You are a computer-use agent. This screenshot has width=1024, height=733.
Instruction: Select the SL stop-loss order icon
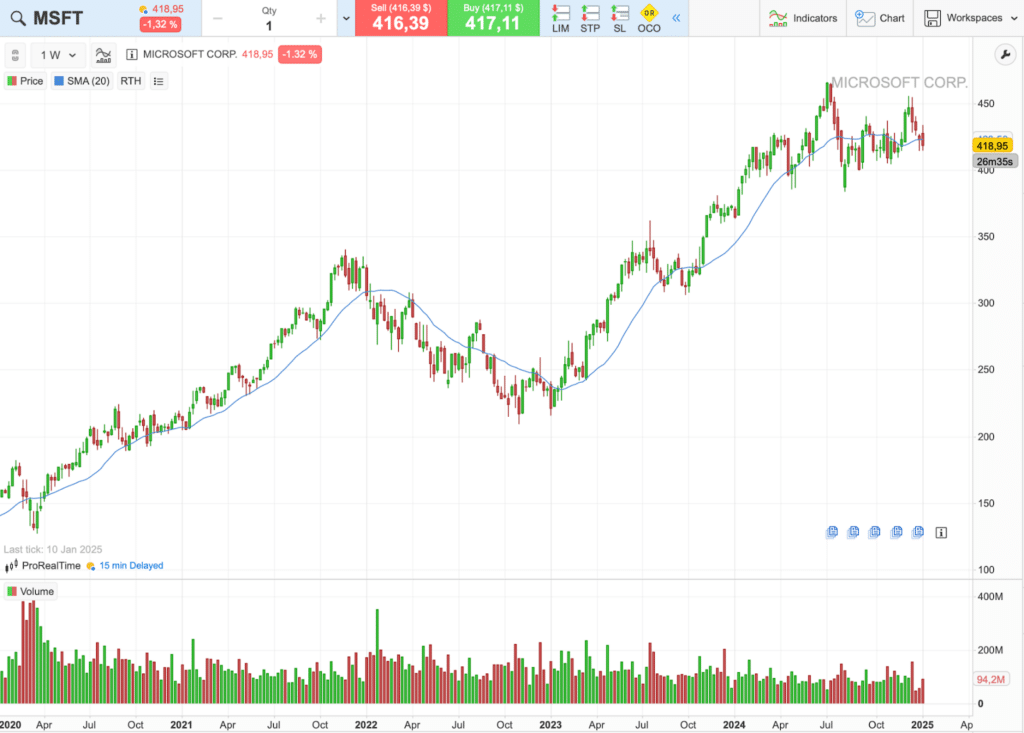620,18
